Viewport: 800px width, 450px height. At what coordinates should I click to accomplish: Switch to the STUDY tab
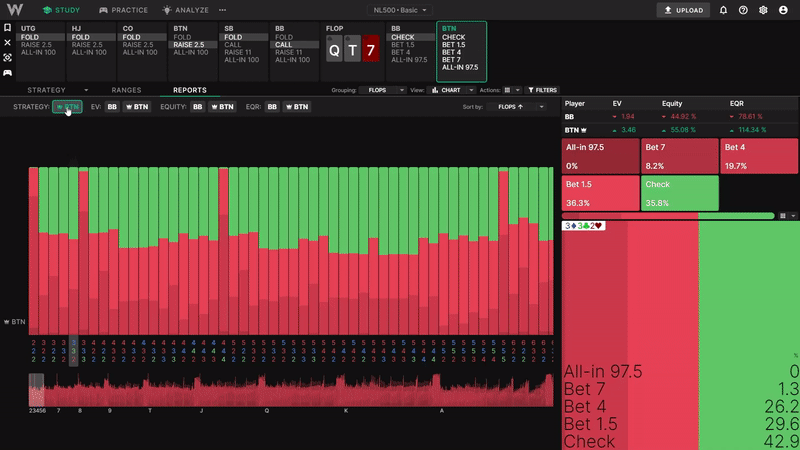pos(61,10)
